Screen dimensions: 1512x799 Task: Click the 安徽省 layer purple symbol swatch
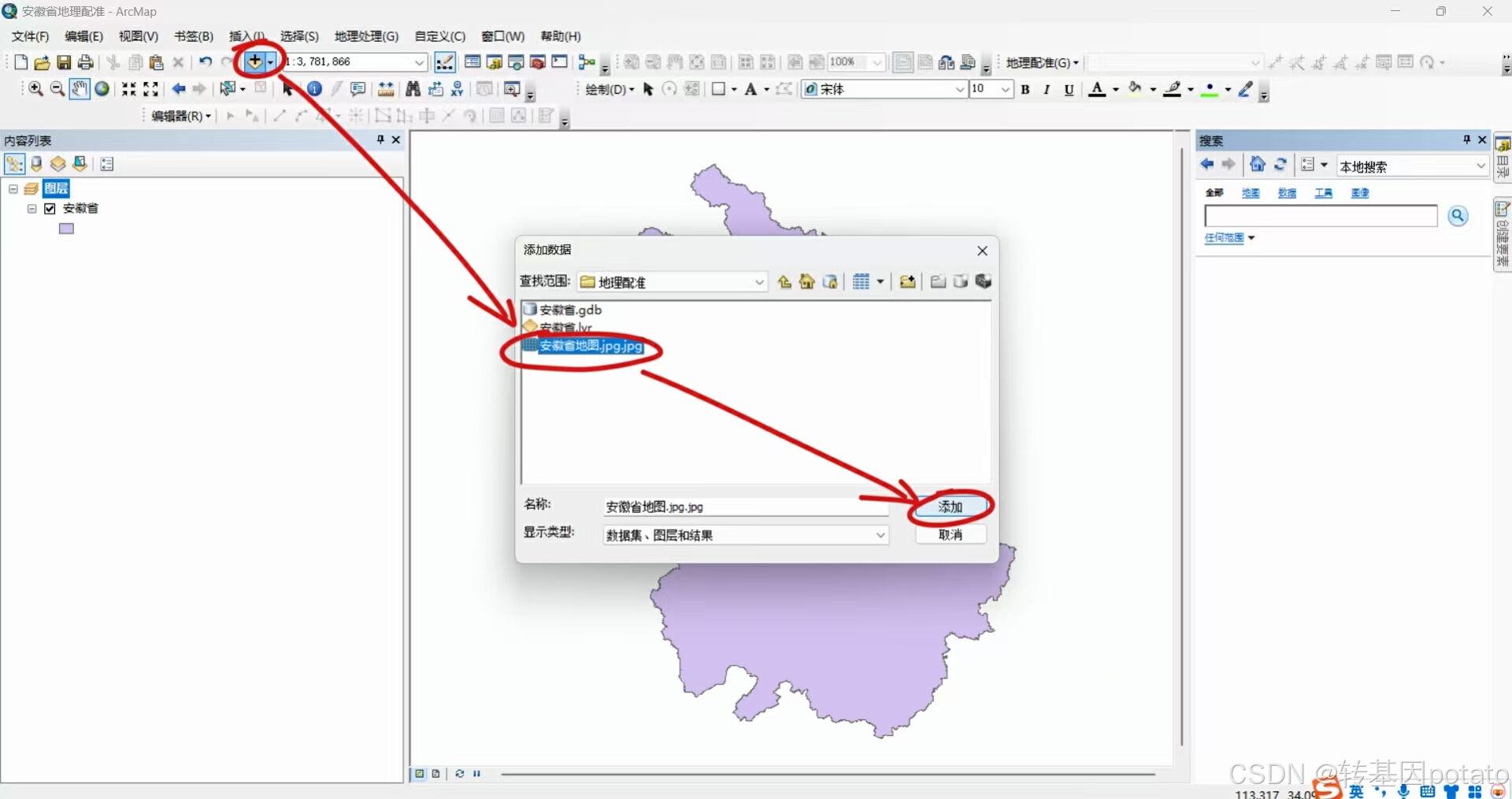67,229
